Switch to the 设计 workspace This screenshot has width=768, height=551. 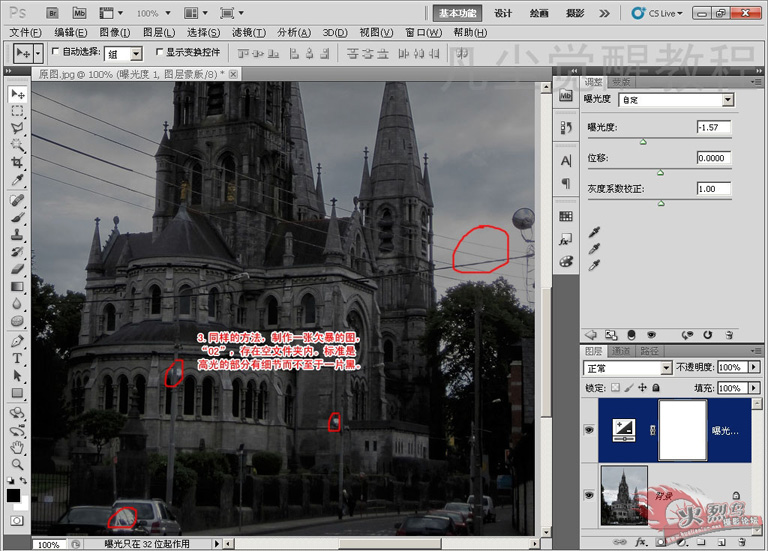[503, 13]
